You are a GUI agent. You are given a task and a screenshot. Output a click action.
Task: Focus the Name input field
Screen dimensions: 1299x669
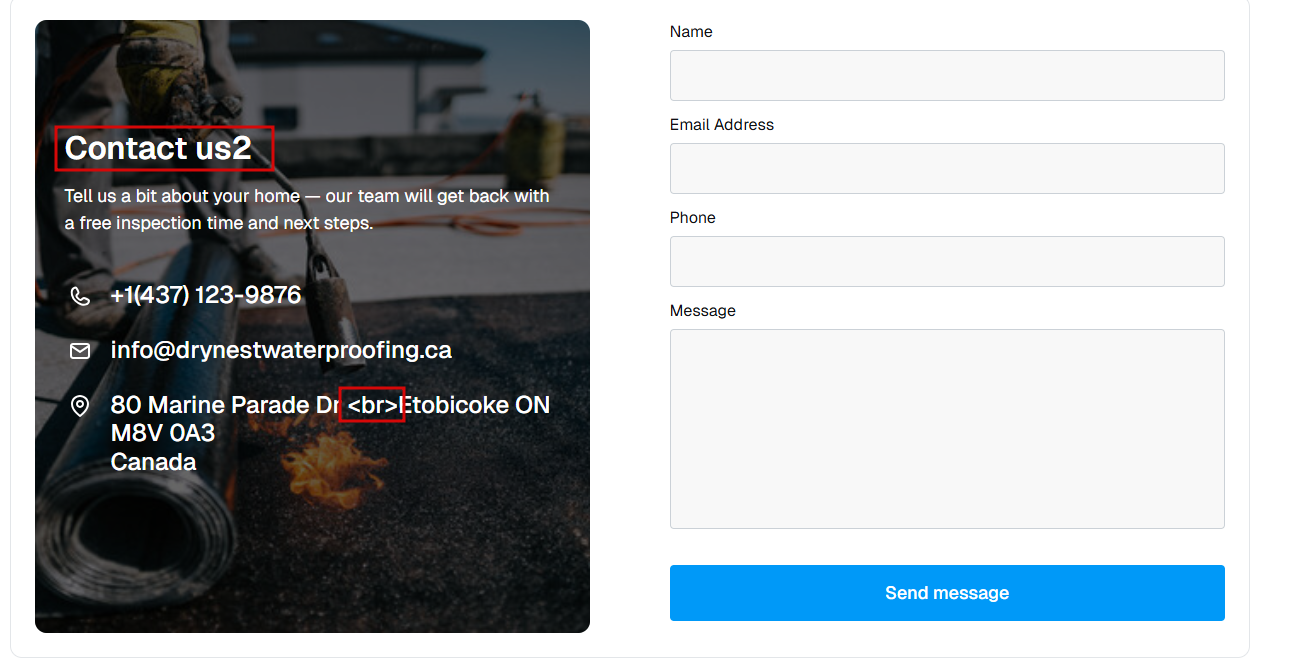[x=946, y=76]
